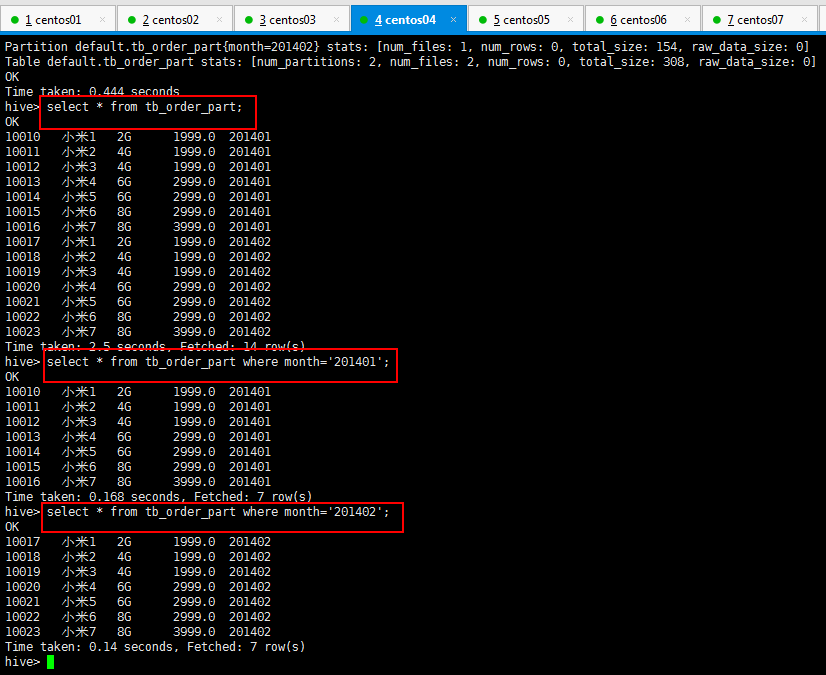This screenshot has width=826, height=675.
Task: Click 'Time taken: 0.168 seconds' line
Action: (x=159, y=497)
